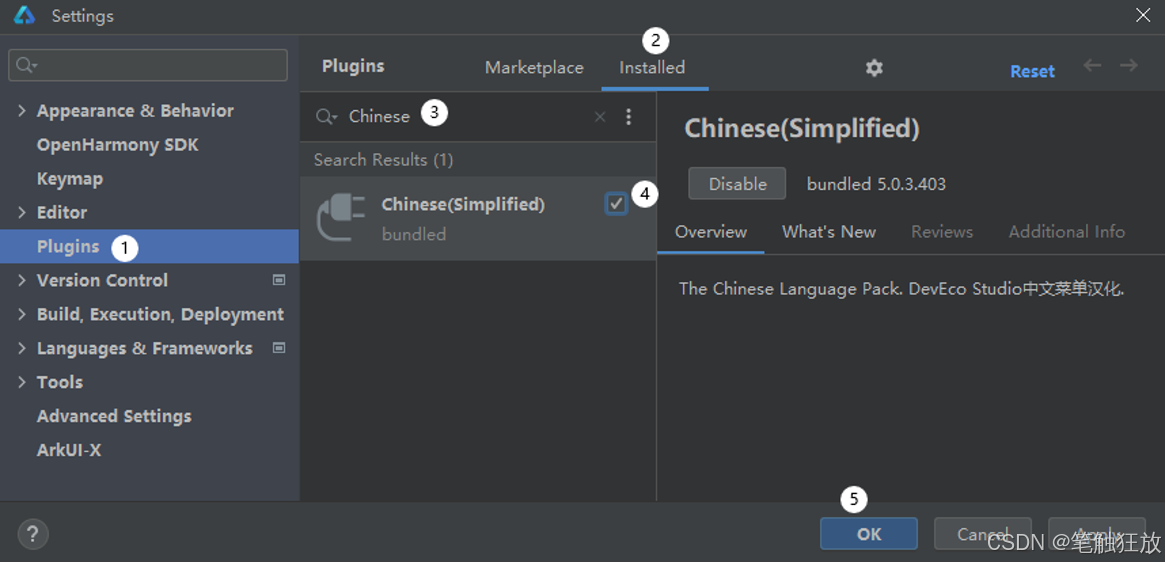Expand Appearance & Behavior settings
Image resolution: width=1166 pixels, height=563 pixels.
pyautogui.click(x=22, y=111)
